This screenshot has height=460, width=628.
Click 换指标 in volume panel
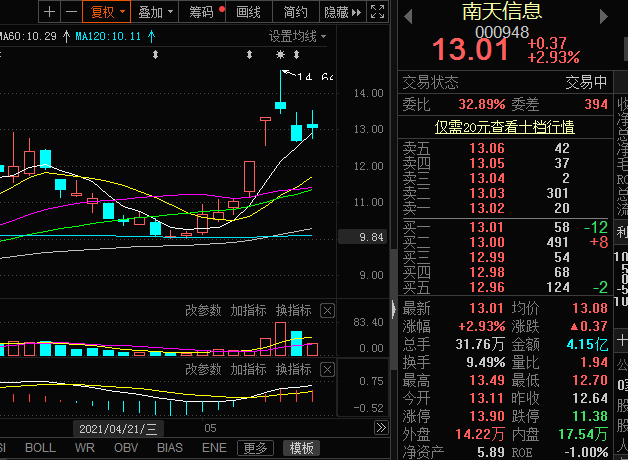coord(294,310)
